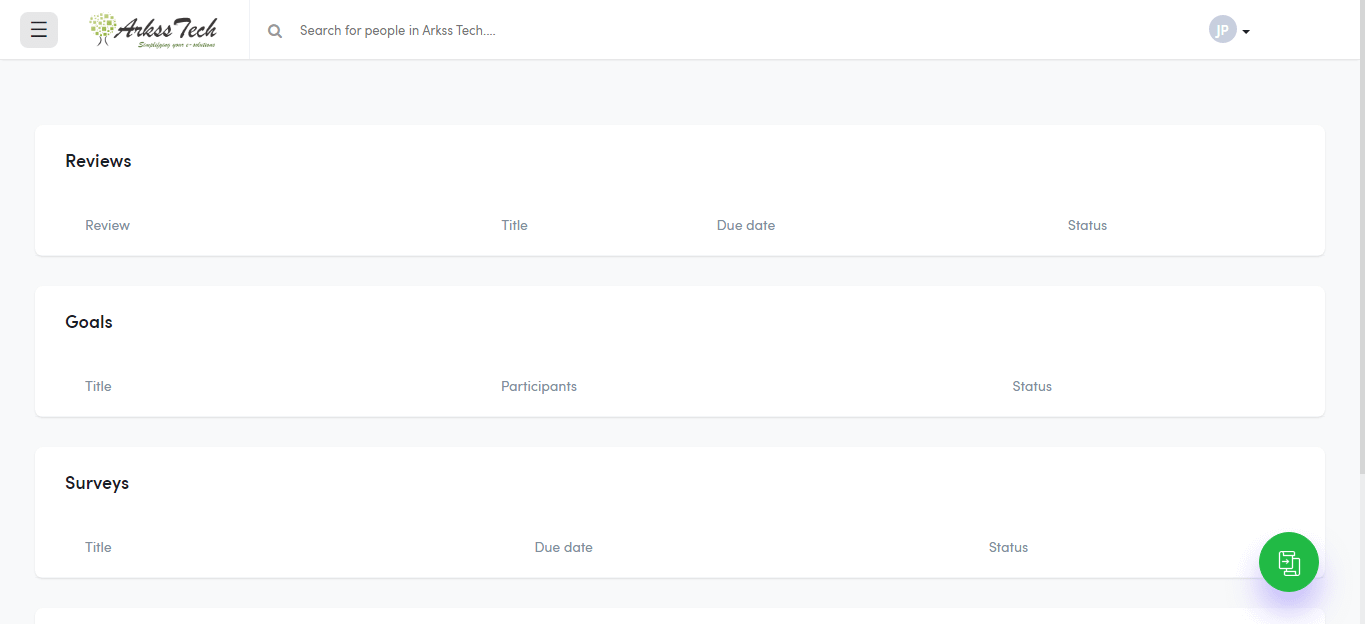Click the Review column header
This screenshot has width=1365, height=624.
pyautogui.click(x=107, y=225)
